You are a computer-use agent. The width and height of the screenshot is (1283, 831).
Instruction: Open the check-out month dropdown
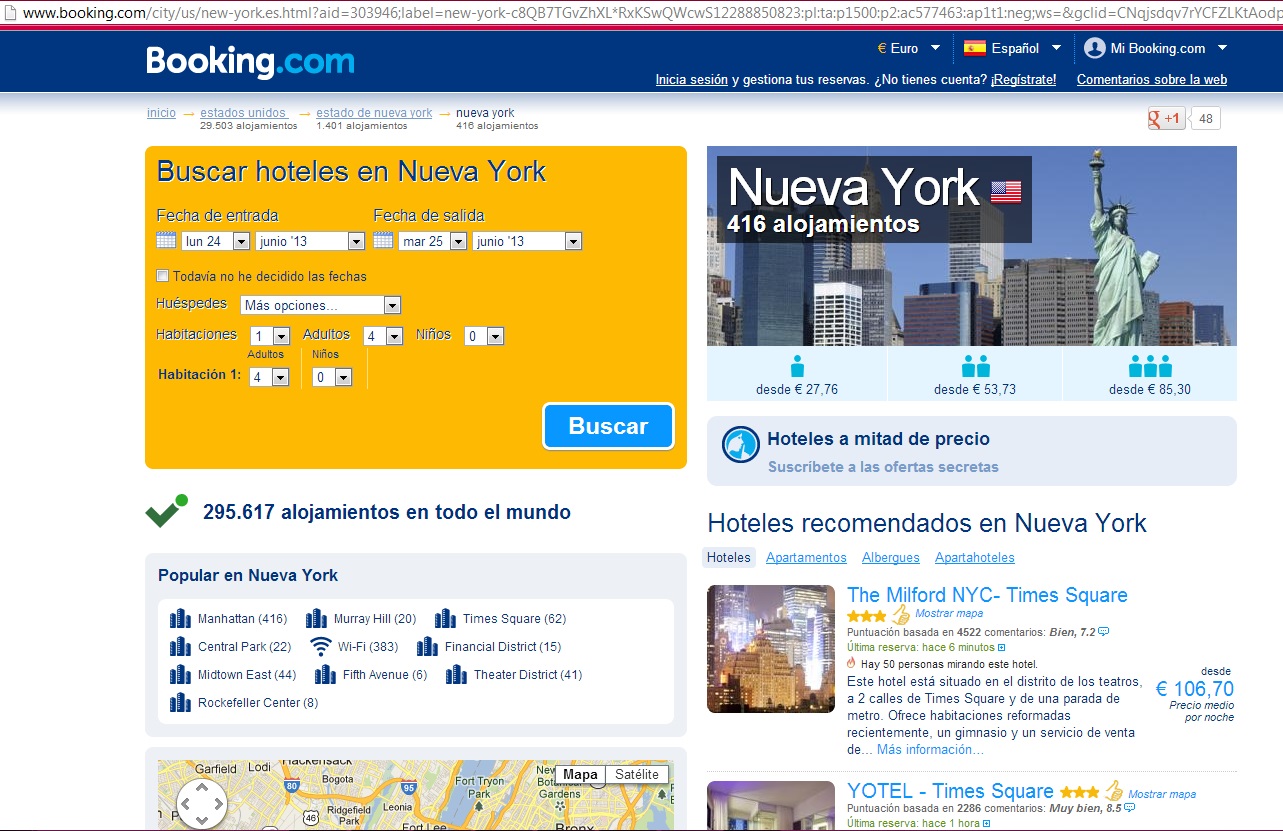click(527, 241)
